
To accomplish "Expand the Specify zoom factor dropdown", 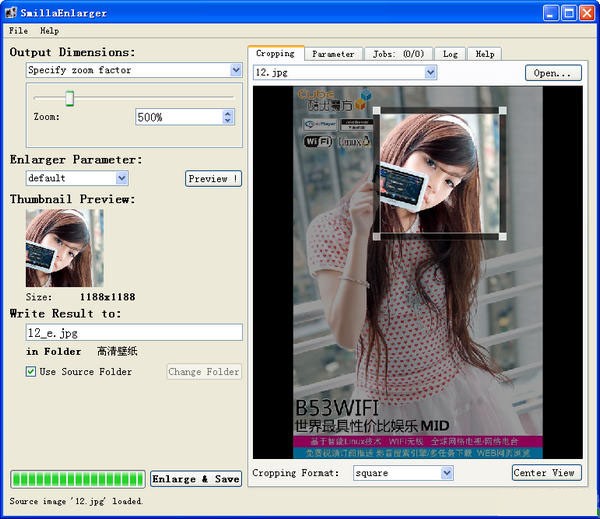I will 236,70.
